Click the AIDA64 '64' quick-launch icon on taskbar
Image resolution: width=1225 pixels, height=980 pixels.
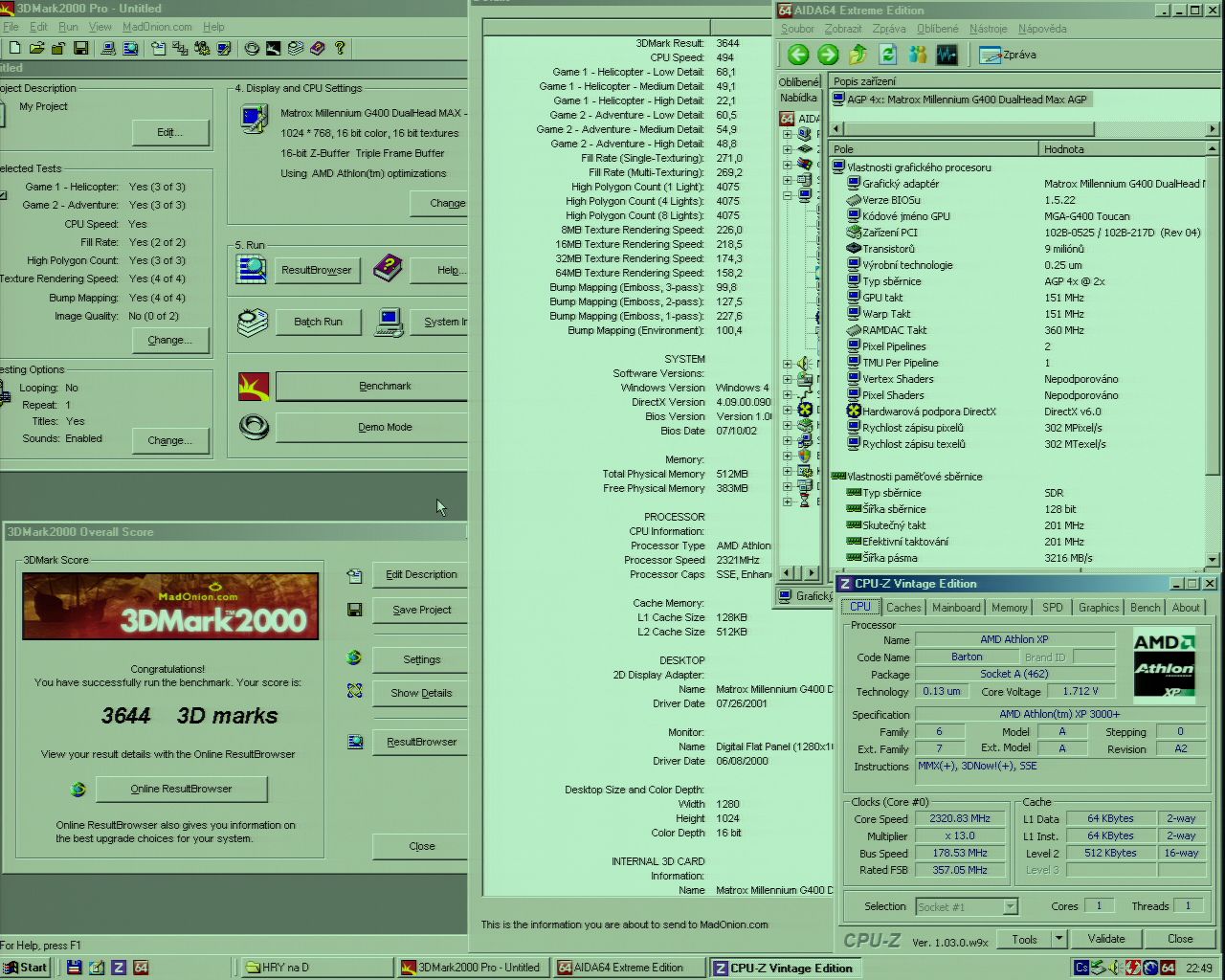pyautogui.click(x=141, y=968)
